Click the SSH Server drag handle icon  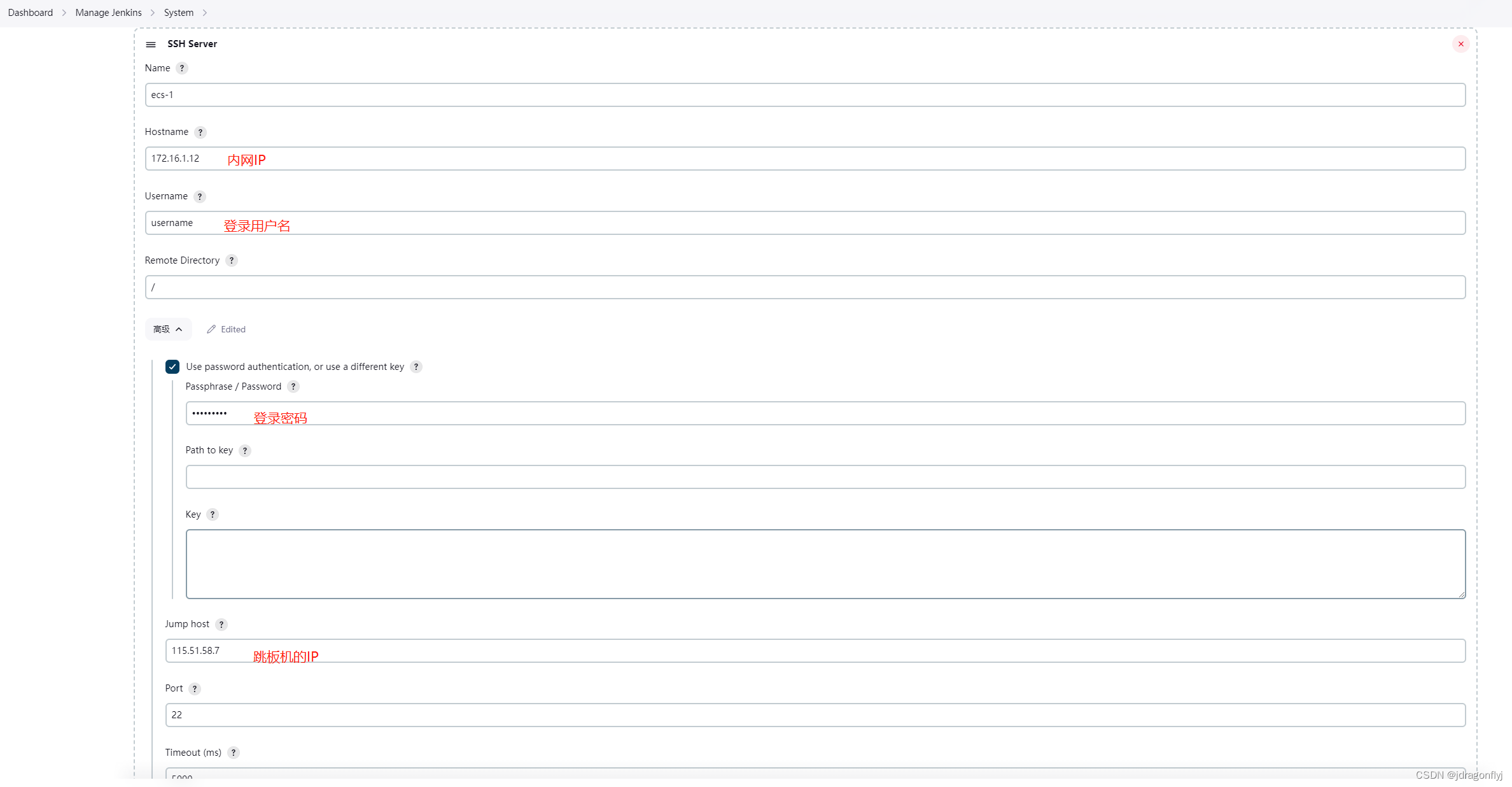[x=151, y=45]
